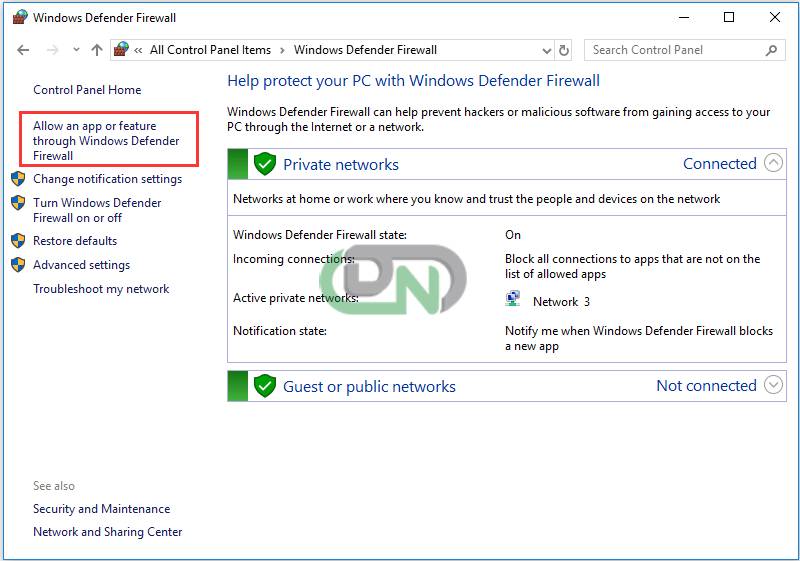Click the Private networks heading

tap(341, 164)
